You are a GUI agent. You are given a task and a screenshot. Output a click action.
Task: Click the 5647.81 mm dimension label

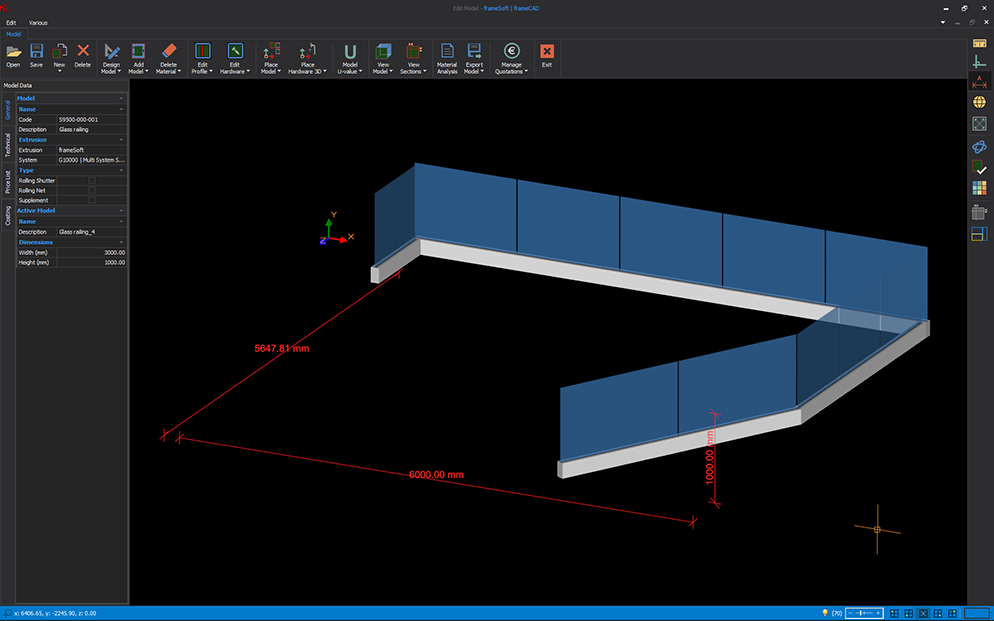pos(281,349)
